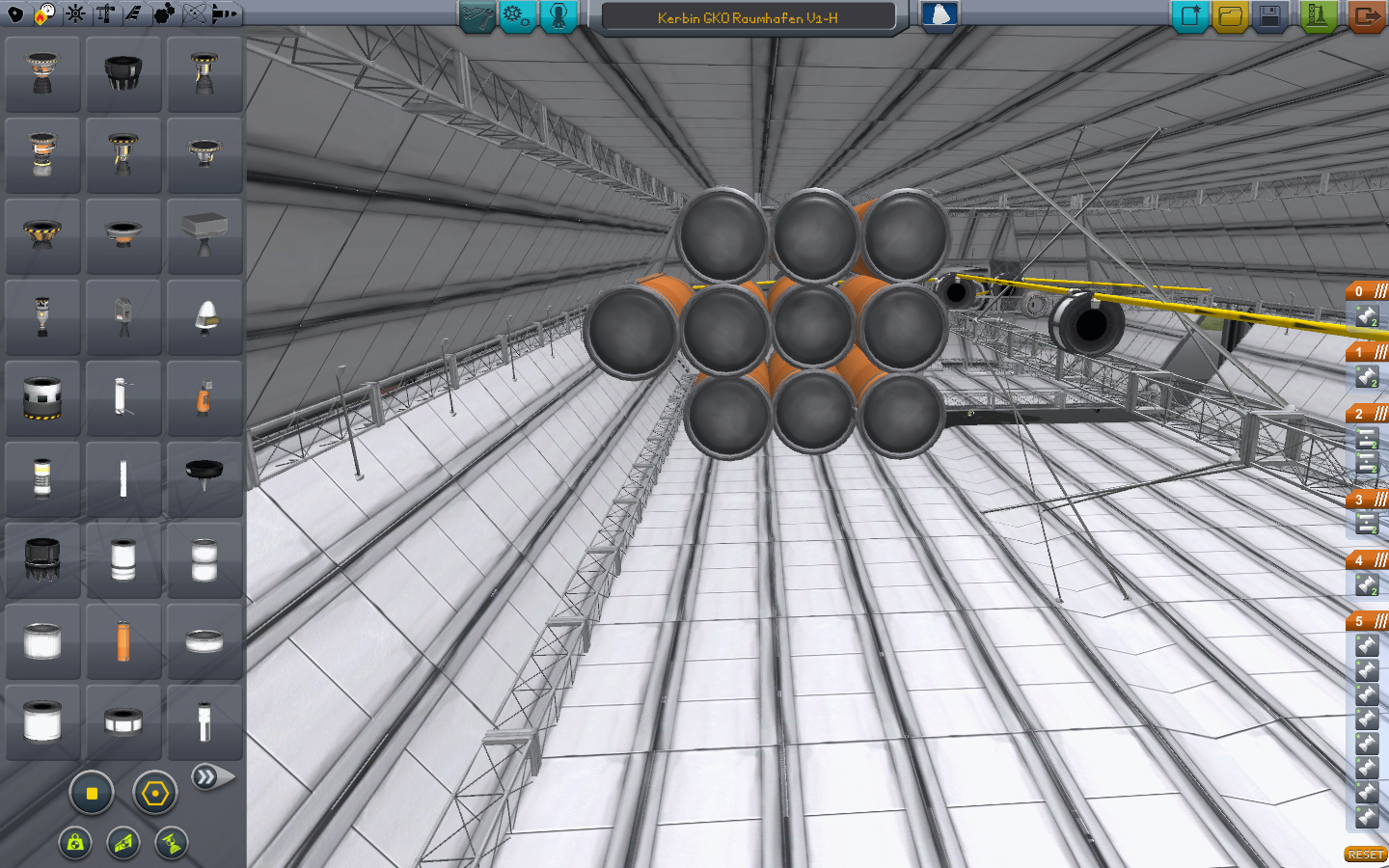Open the action groups gears mode

(x=518, y=16)
